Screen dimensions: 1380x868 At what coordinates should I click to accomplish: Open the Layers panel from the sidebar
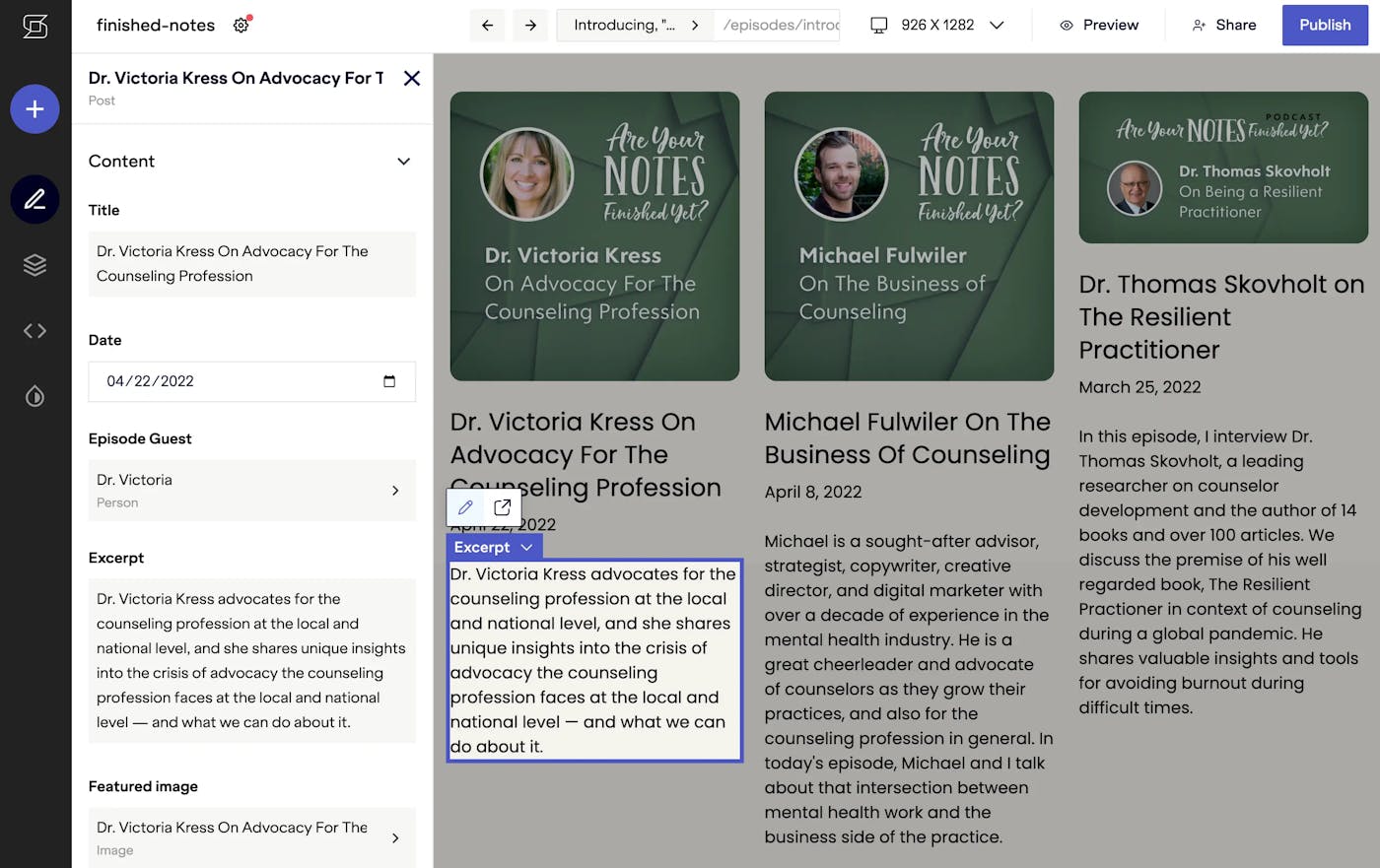[x=34, y=264]
